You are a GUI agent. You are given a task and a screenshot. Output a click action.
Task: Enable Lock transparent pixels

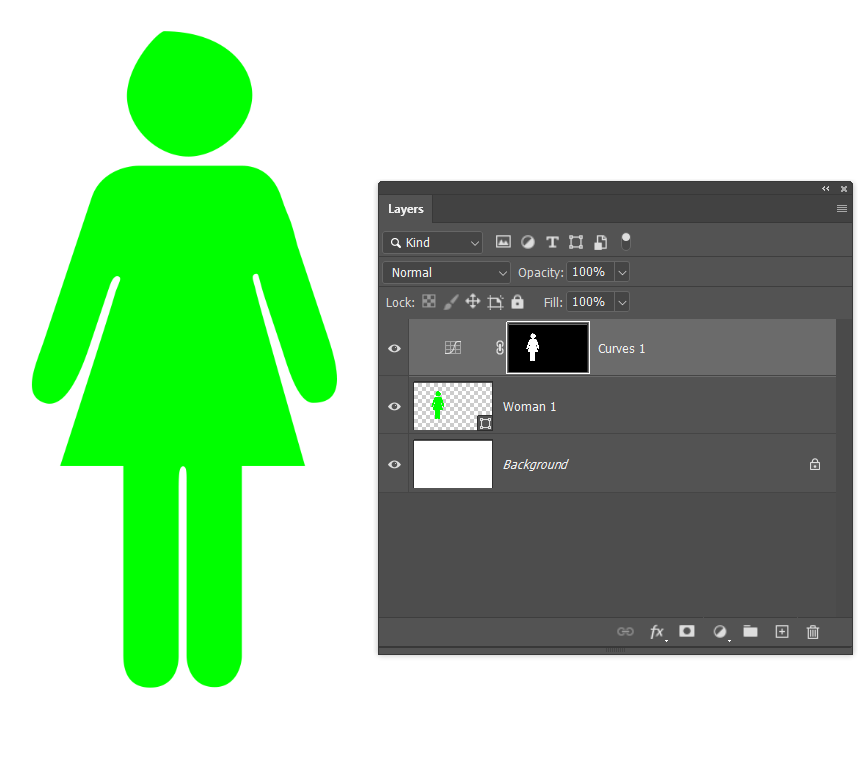pos(429,302)
